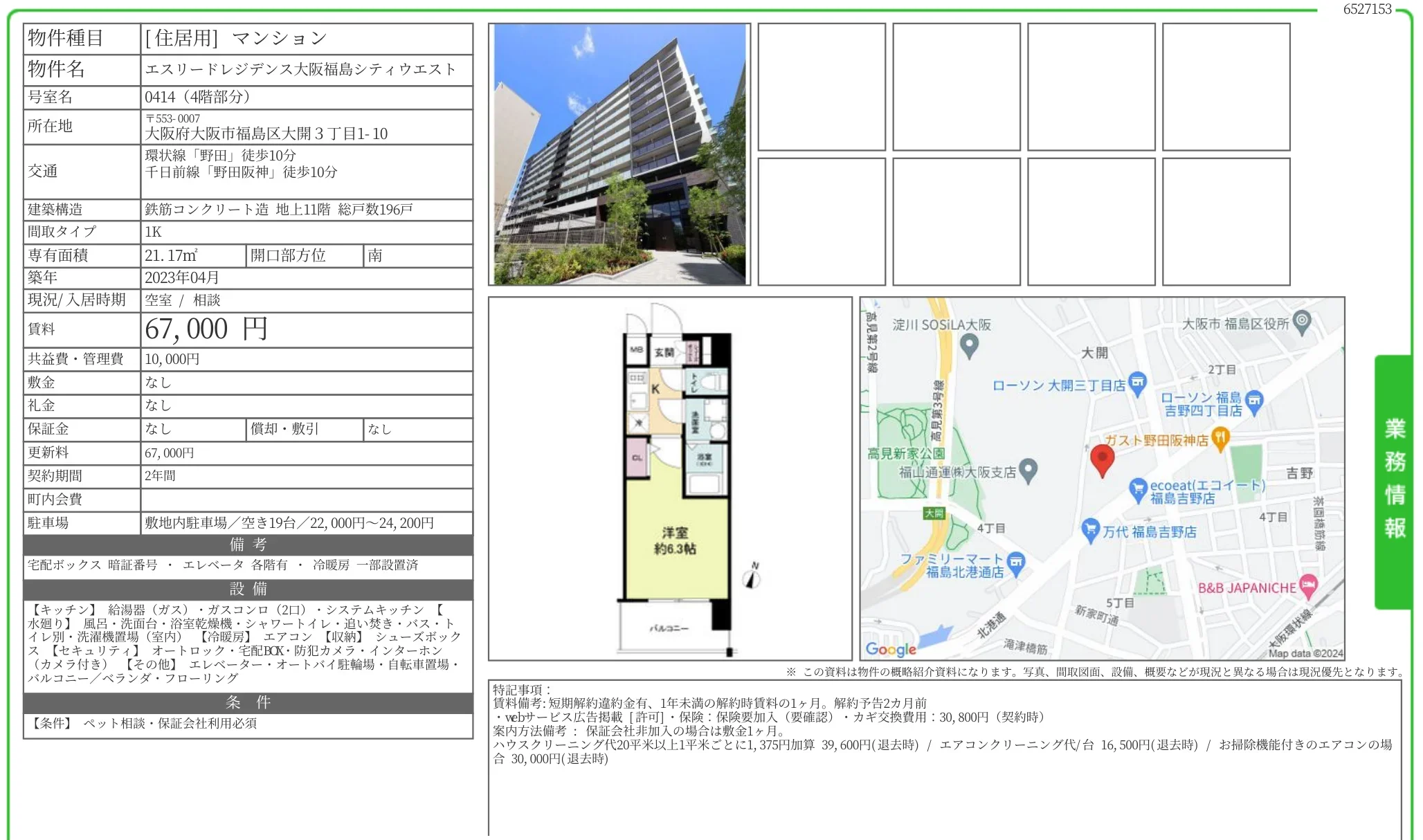Click the 備考 section header
The width and height of the screenshot is (1423, 840).
point(248,545)
